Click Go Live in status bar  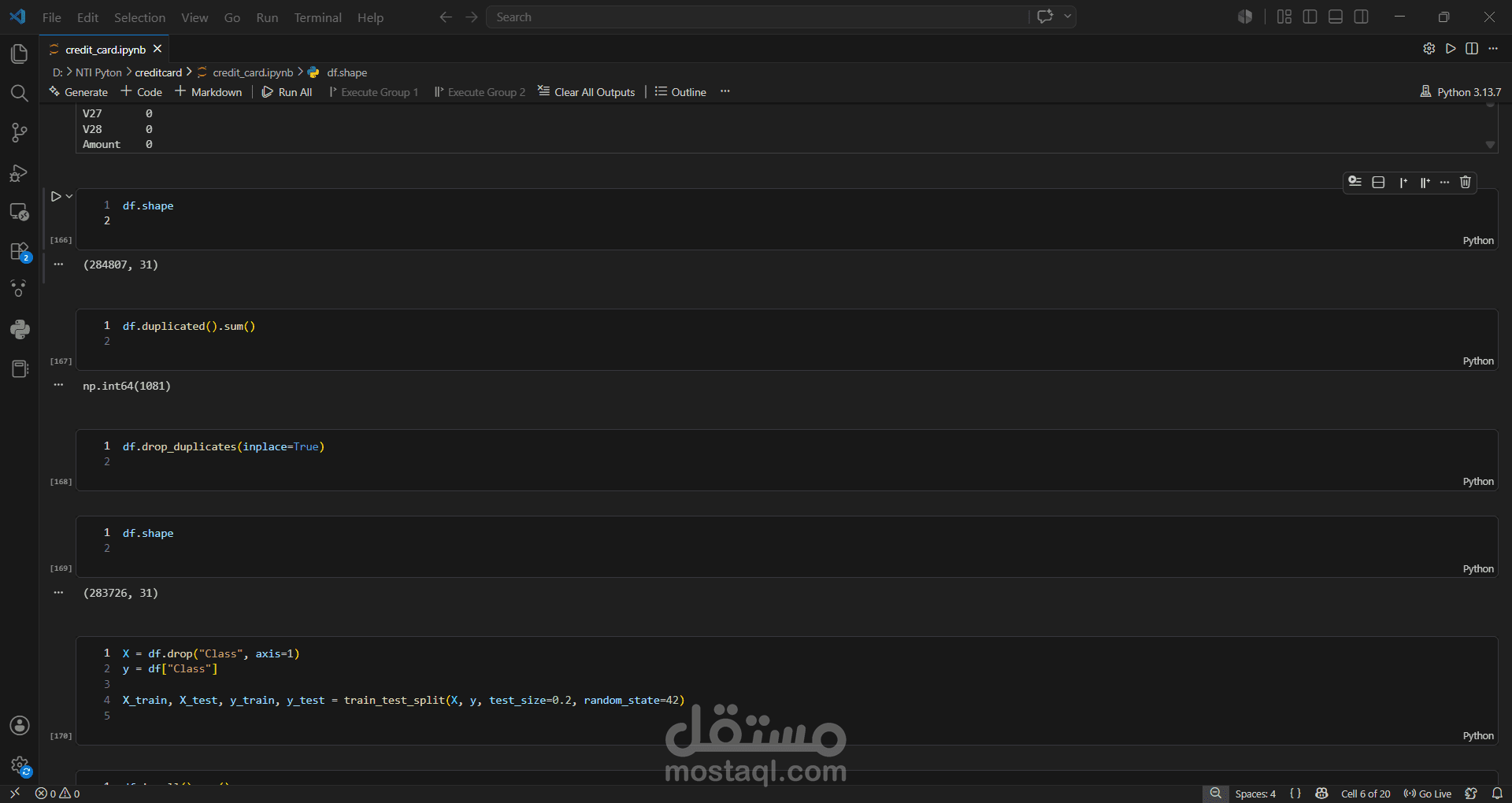pos(1428,794)
